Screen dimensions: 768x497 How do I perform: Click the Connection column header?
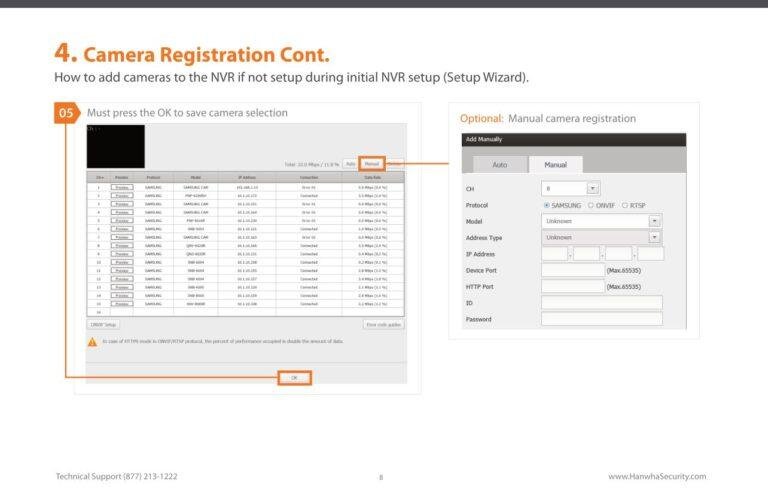click(309, 177)
